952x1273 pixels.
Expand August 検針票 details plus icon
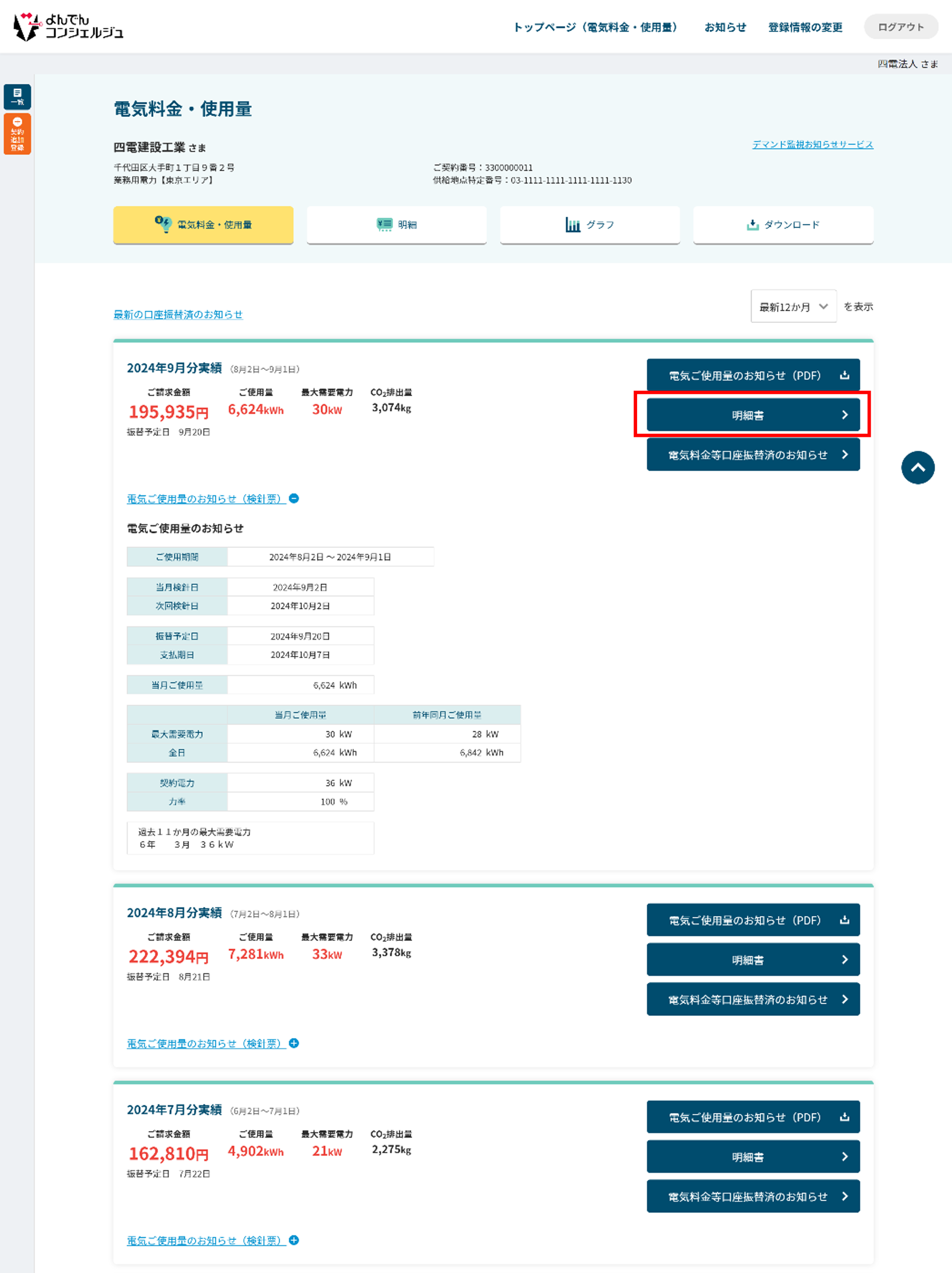point(294,1043)
